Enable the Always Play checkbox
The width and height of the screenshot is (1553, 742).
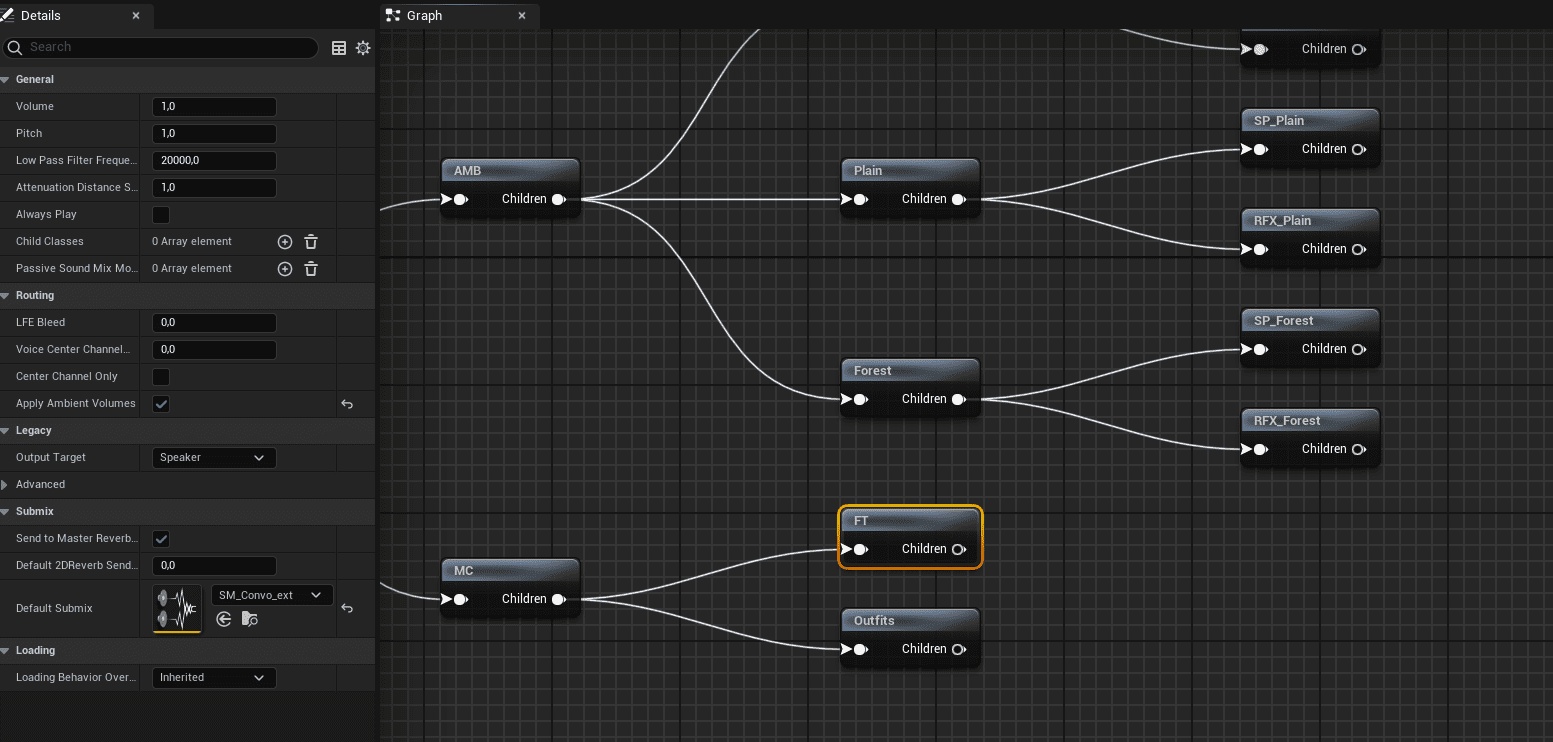coord(161,215)
